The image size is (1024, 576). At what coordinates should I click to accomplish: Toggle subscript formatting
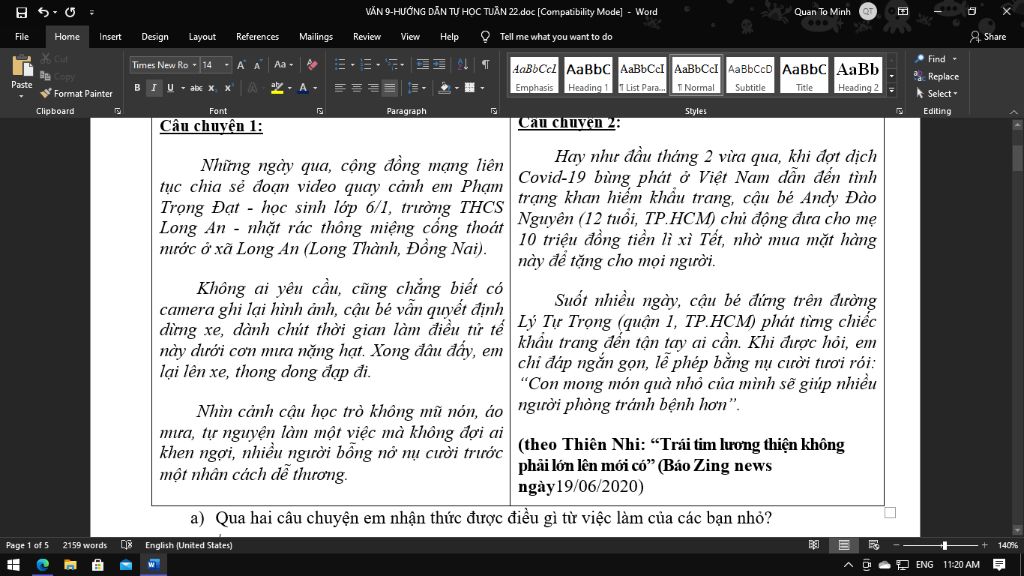coord(211,88)
